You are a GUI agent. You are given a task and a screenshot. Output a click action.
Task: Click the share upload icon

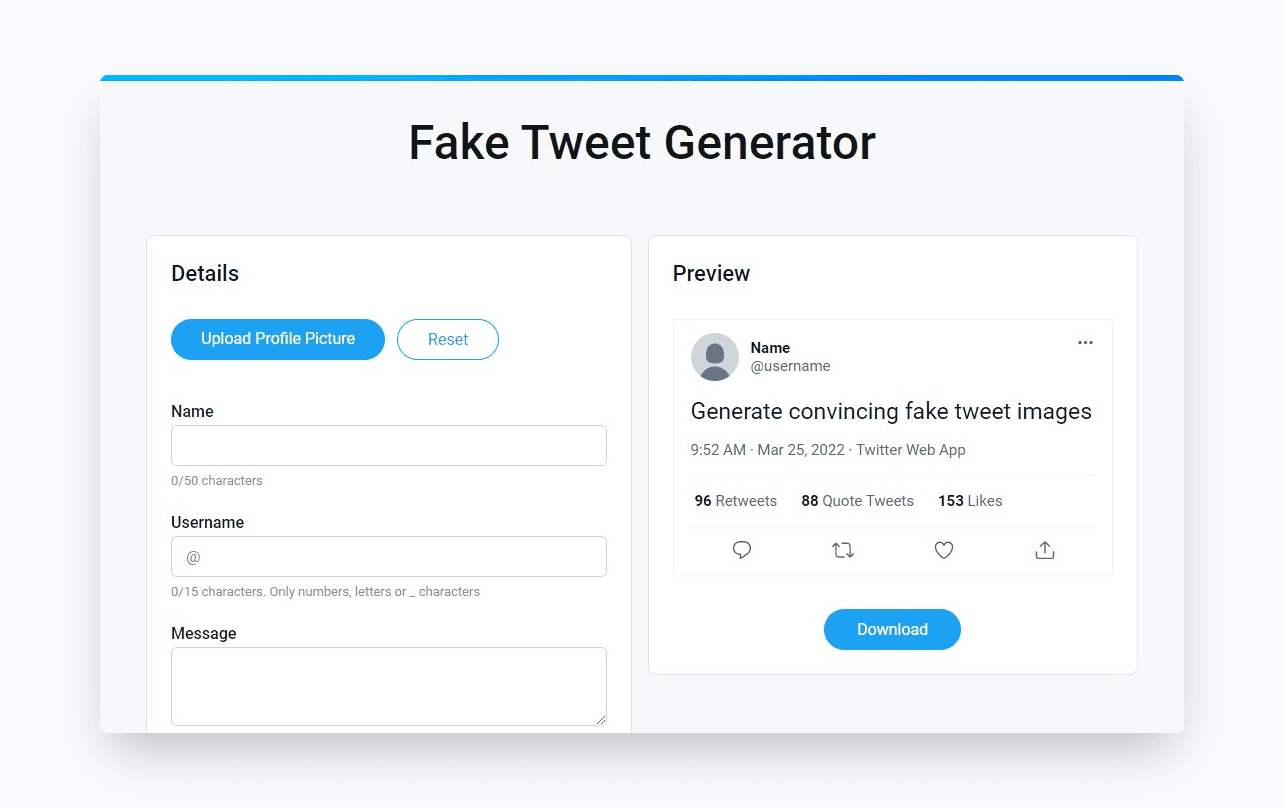pyautogui.click(x=1045, y=550)
